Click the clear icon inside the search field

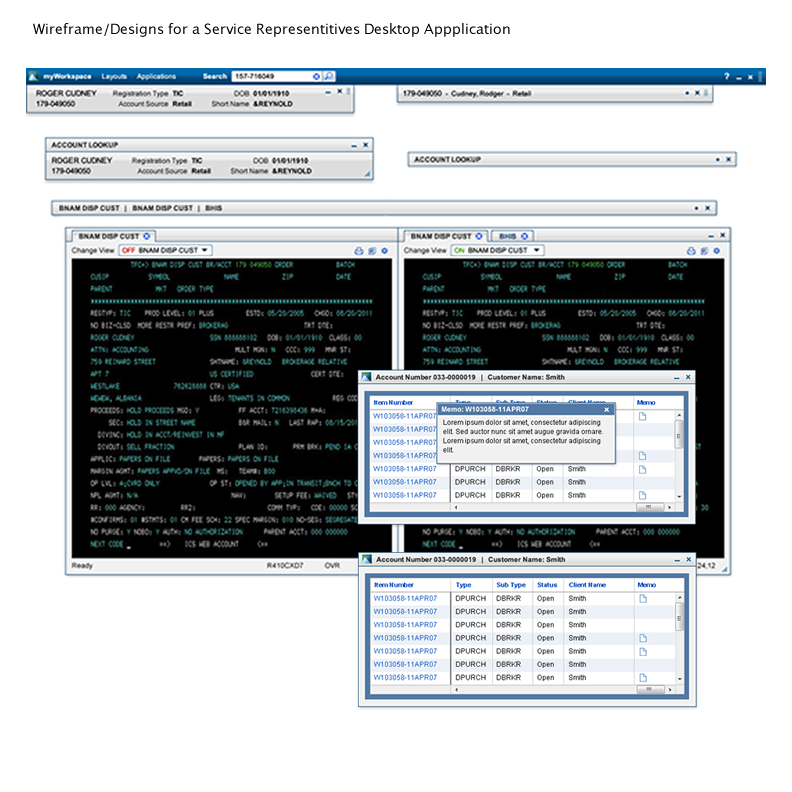point(317,76)
